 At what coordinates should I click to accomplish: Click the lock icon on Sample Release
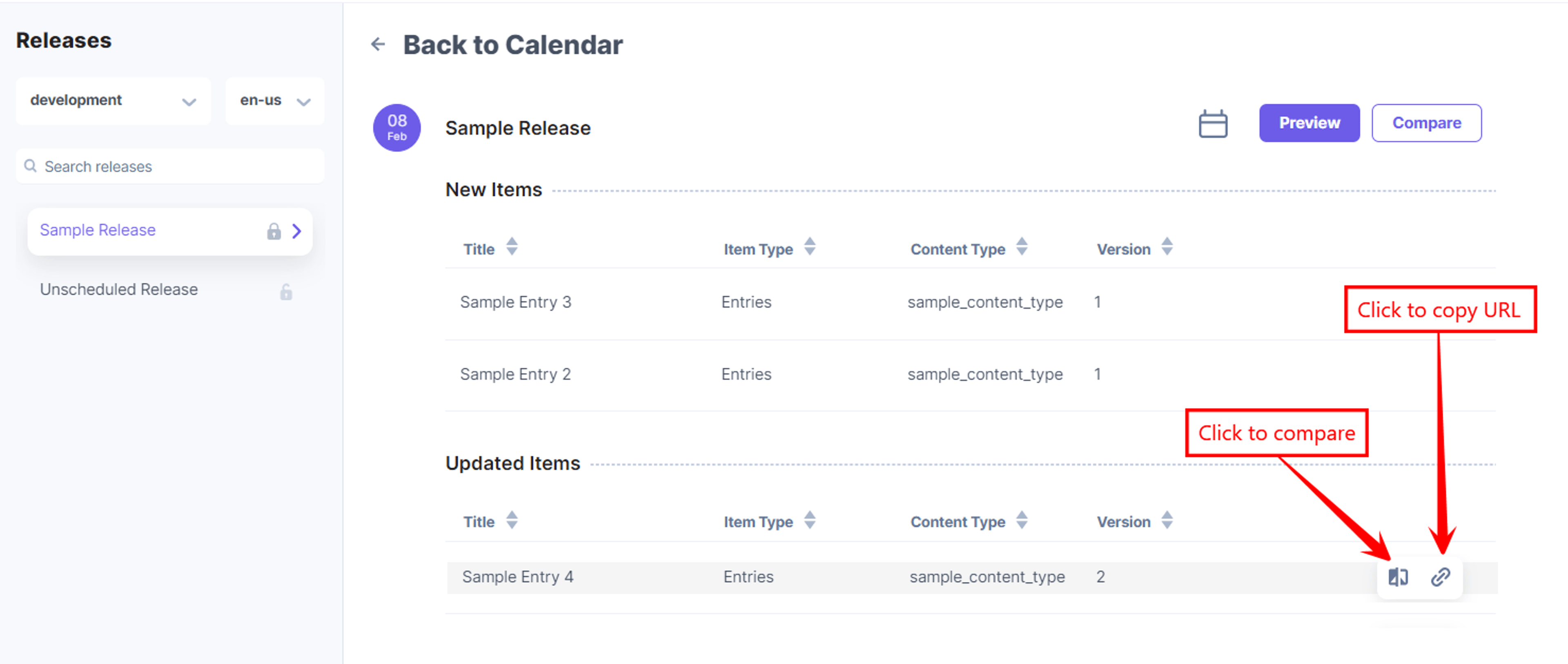(x=274, y=231)
